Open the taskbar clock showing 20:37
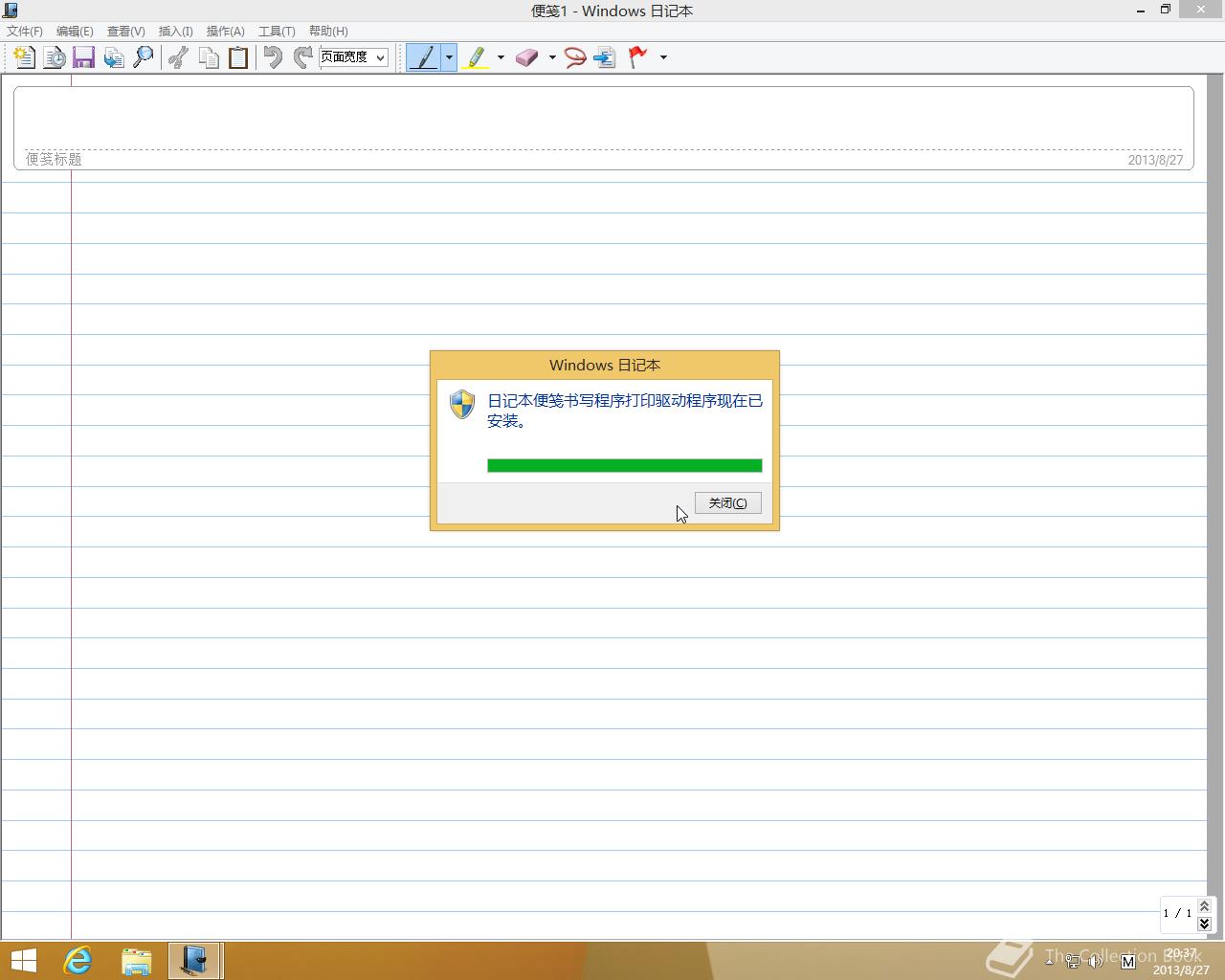Screen dimensions: 1225x980 tap(1181, 961)
